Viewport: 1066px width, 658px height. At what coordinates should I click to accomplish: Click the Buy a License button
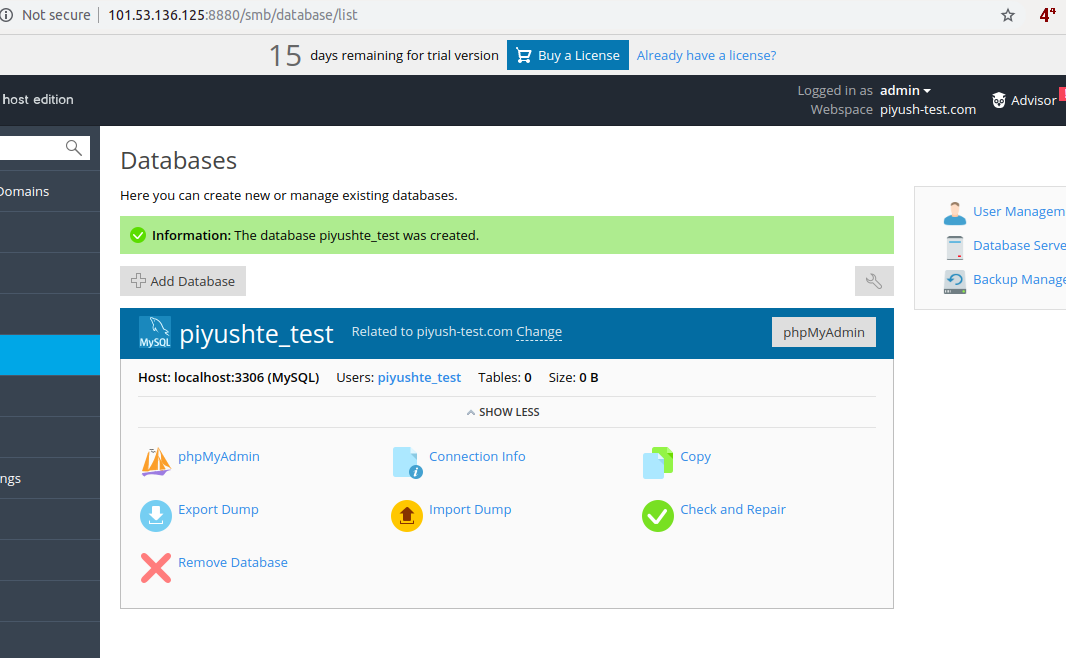568,55
